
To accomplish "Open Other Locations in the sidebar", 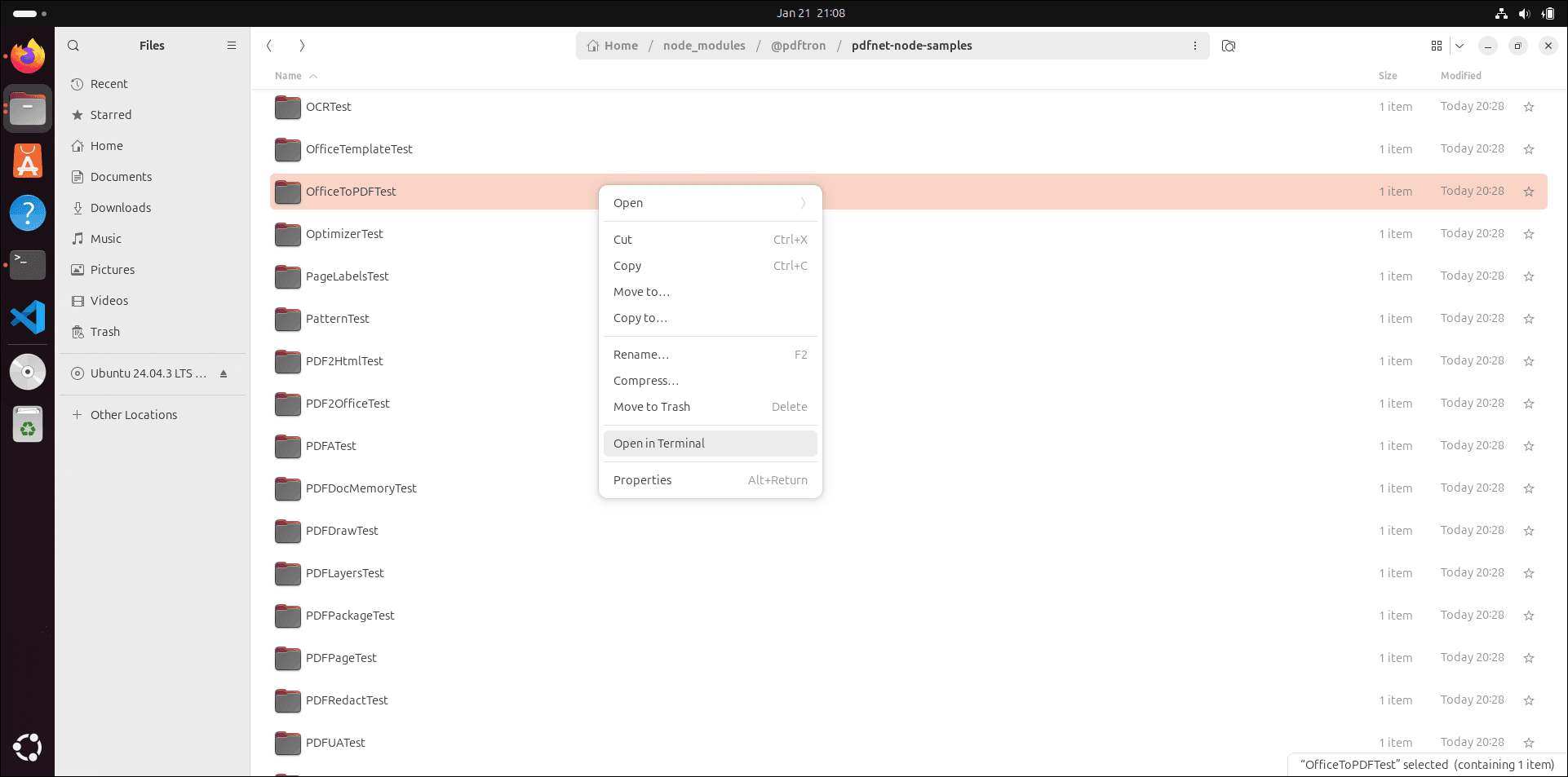I will pyautogui.click(x=134, y=415).
